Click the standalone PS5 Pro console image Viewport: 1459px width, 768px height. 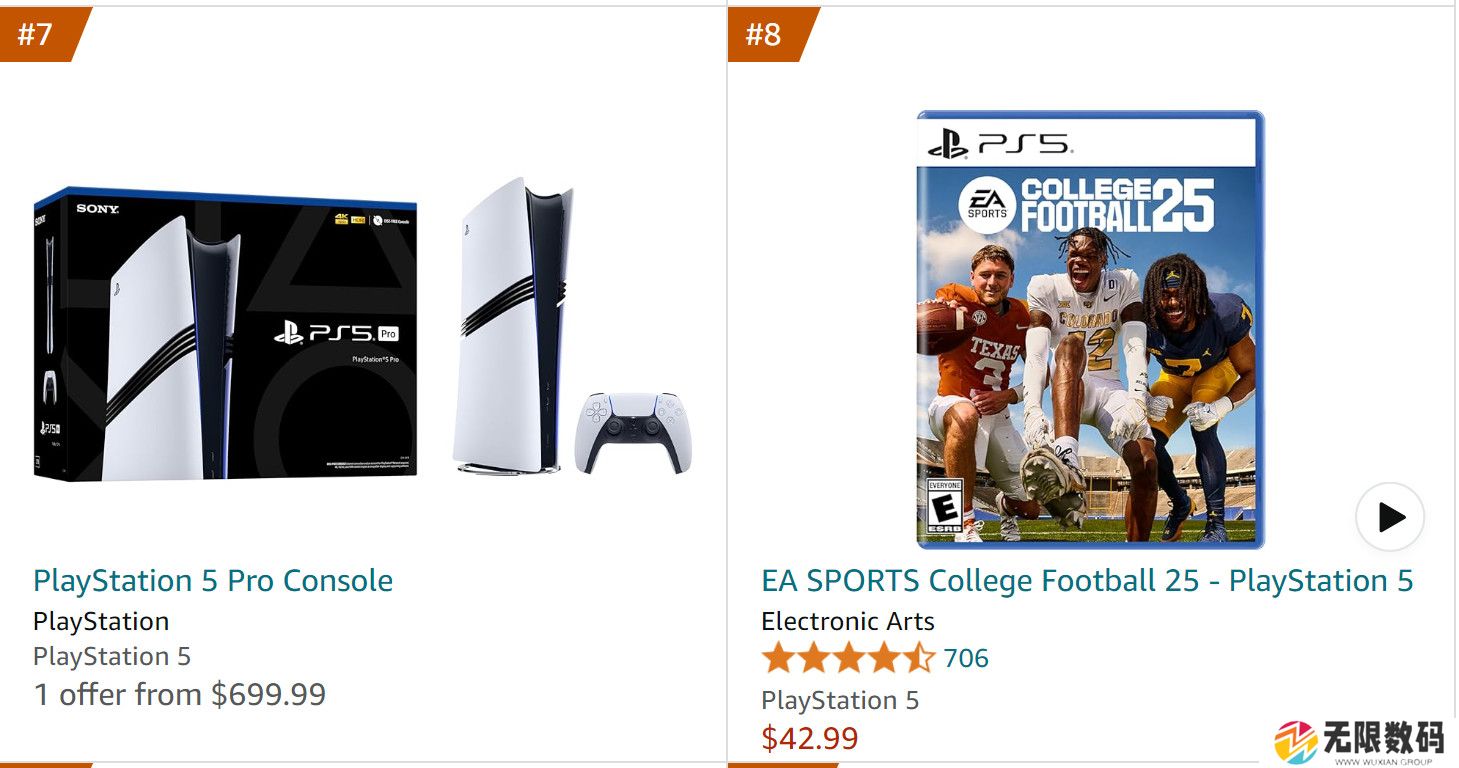(510, 325)
